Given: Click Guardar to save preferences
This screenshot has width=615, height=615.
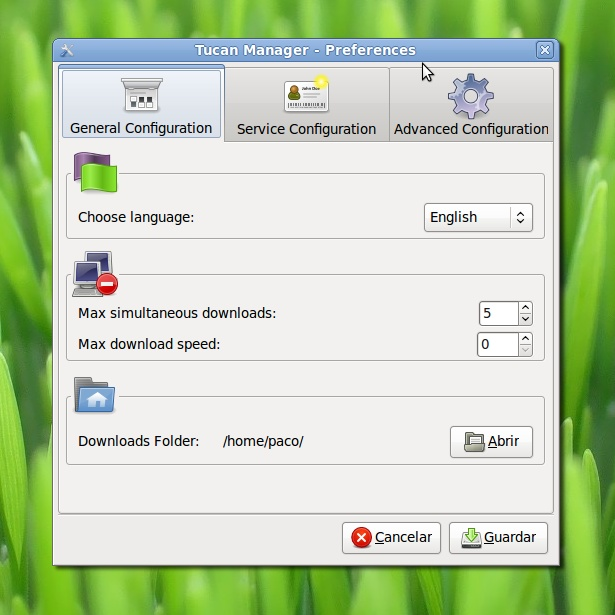Looking at the screenshot, I should pyautogui.click(x=498, y=538).
